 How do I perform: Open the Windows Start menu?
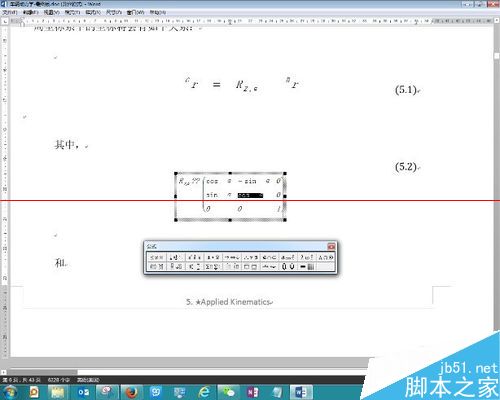pyautogui.click(x=10, y=392)
